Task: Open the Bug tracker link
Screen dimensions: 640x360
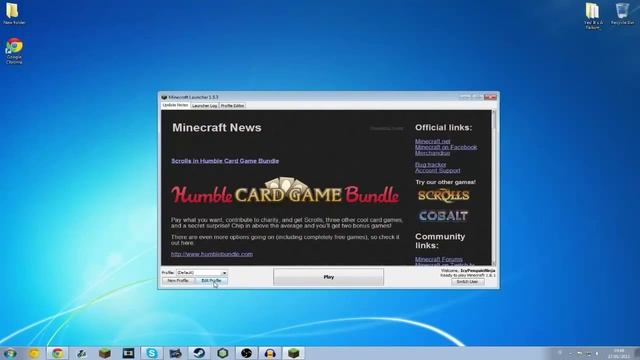Action: click(431, 164)
